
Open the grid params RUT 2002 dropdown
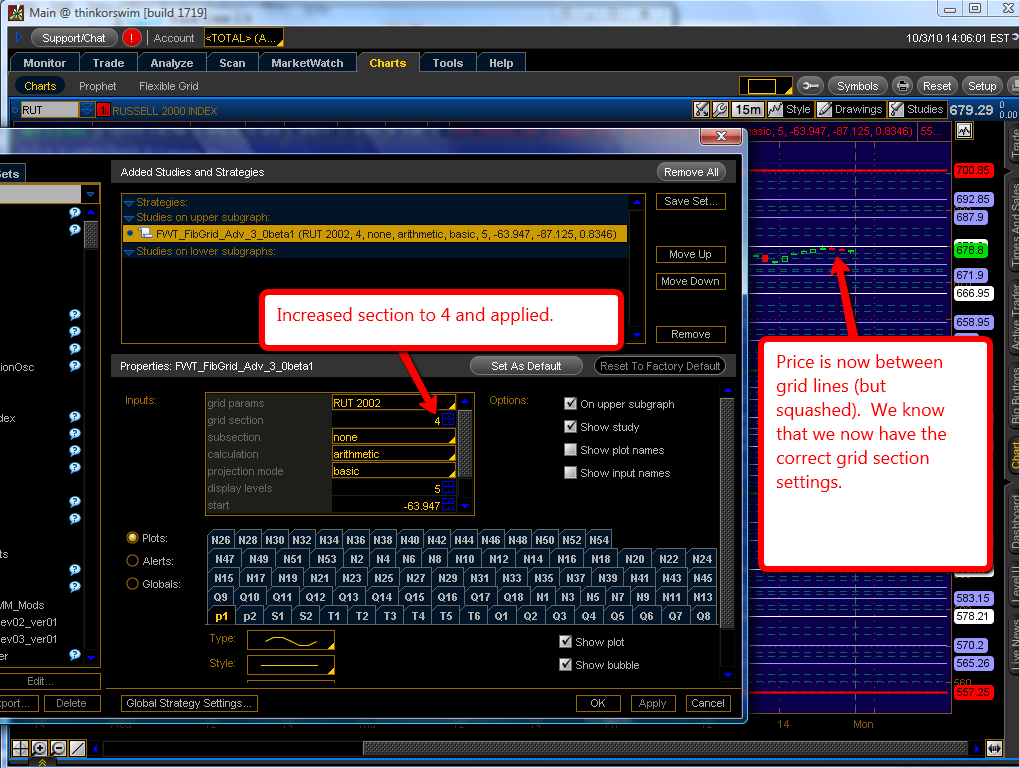click(x=393, y=403)
